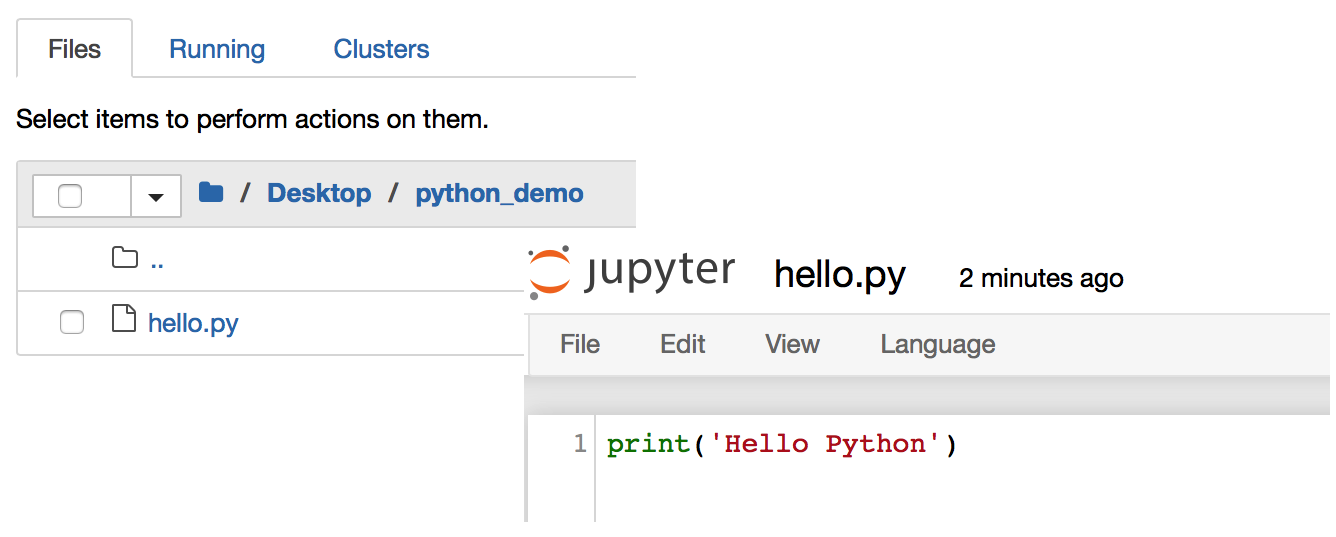Open the Edit menu

[x=683, y=344]
